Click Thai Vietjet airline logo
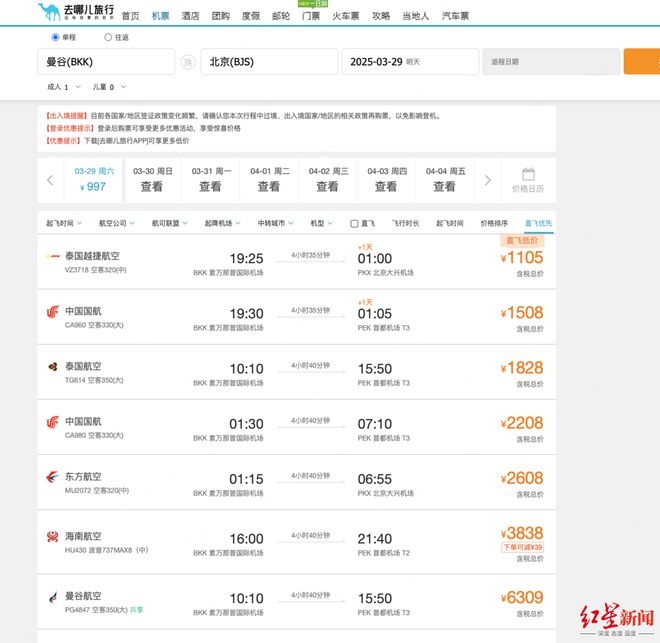 [53, 256]
